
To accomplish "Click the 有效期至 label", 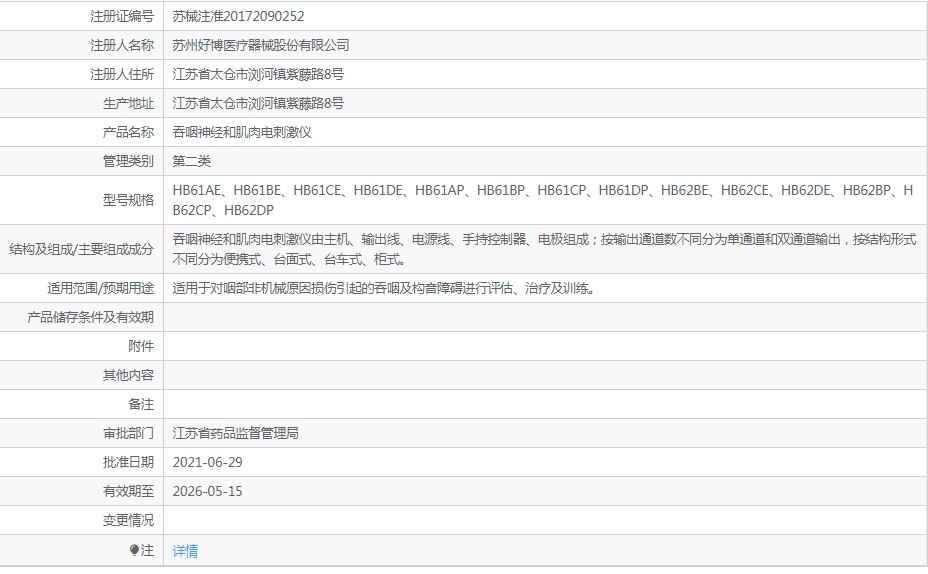I will [x=128, y=492].
